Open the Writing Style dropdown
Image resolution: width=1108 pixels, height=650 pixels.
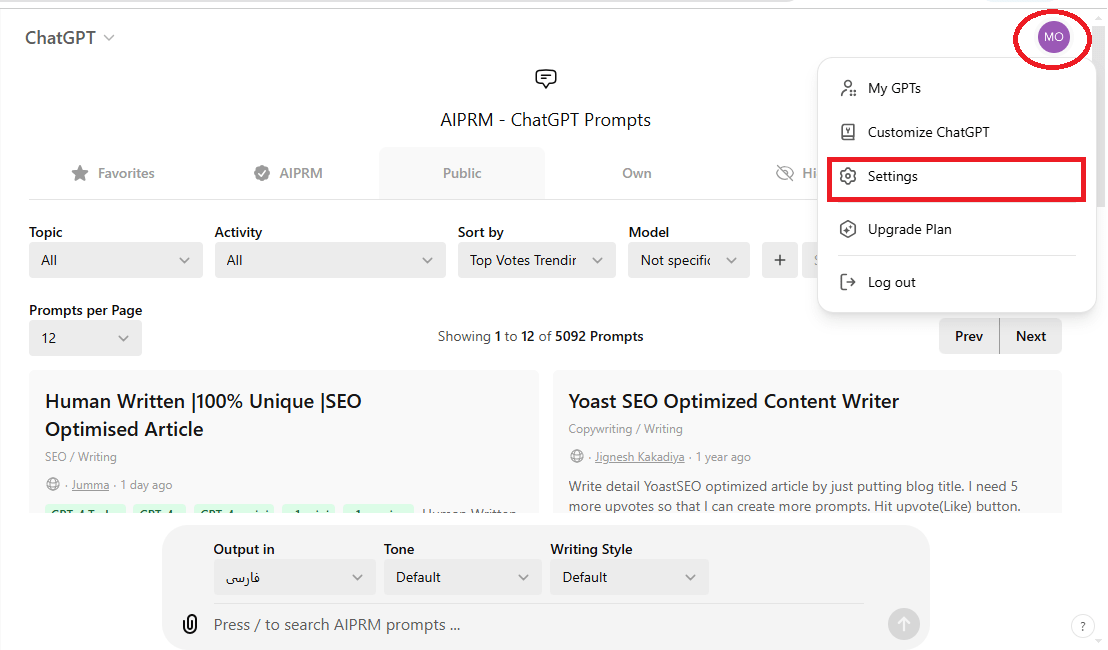click(x=630, y=577)
